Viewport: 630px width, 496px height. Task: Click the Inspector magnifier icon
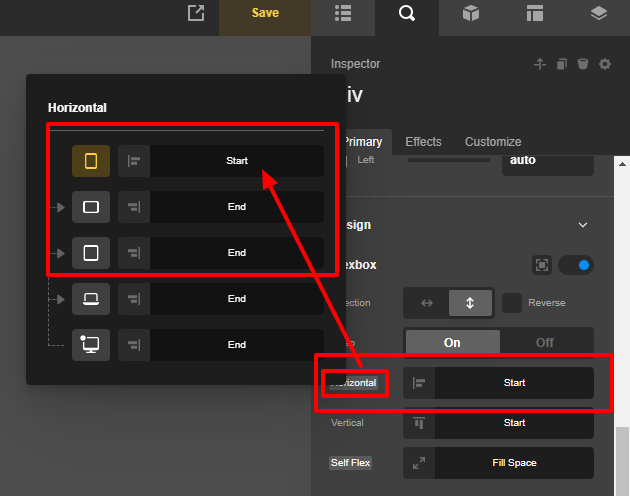(406, 13)
